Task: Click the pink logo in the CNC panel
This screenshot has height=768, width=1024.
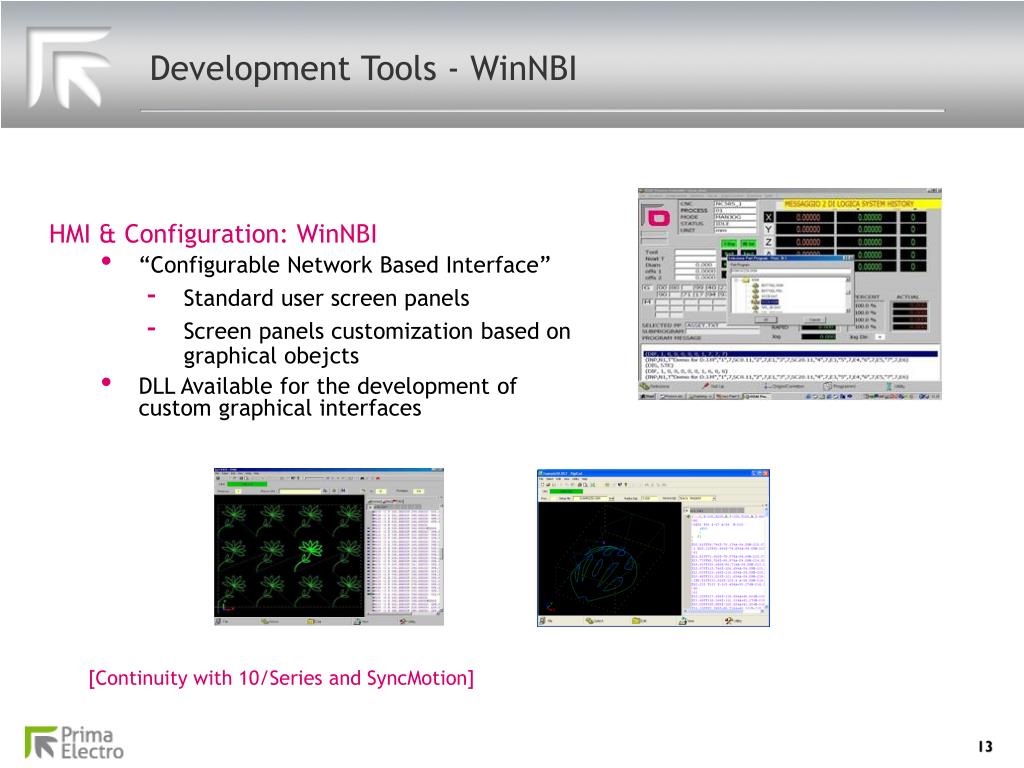Action: tap(659, 218)
